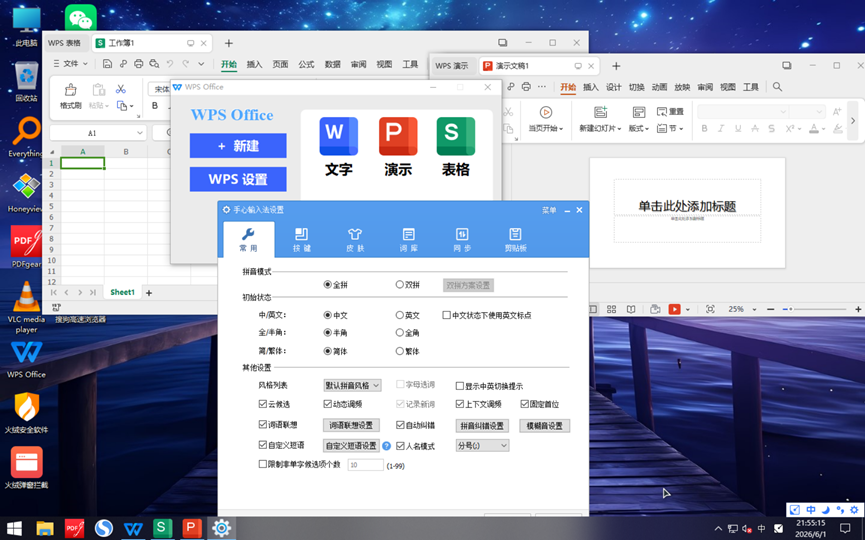Select the 格式刷 format painter in WPS 表格
The height and width of the screenshot is (540, 865).
coord(71,96)
